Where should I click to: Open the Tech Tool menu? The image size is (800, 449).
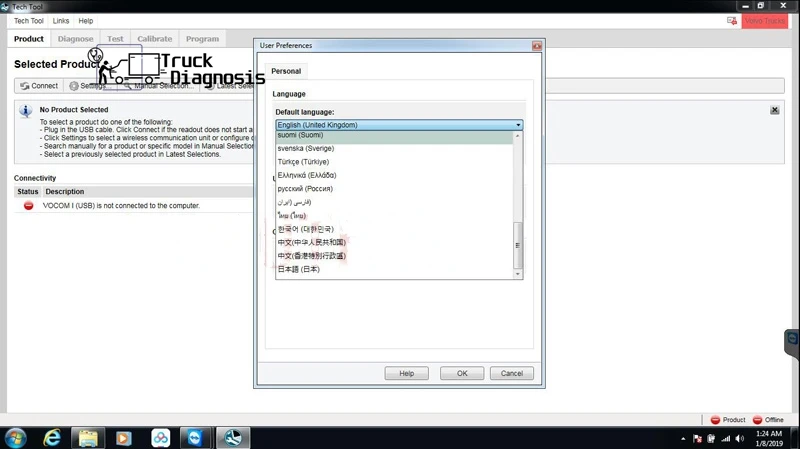29,21
